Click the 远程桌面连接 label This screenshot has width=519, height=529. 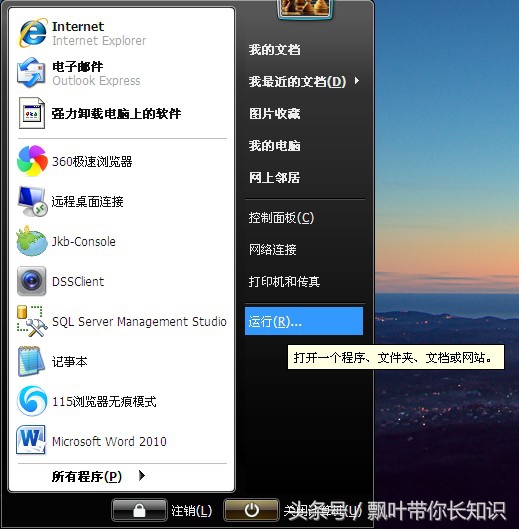click(x=87, y=202)
